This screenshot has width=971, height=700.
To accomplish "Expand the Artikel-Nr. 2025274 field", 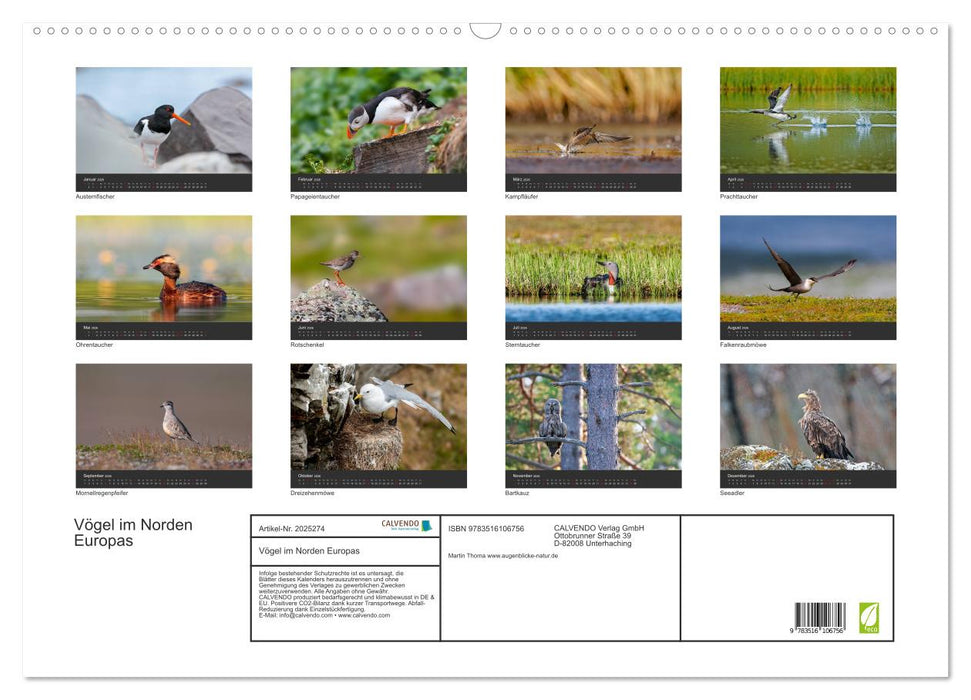I will [292, 528].
